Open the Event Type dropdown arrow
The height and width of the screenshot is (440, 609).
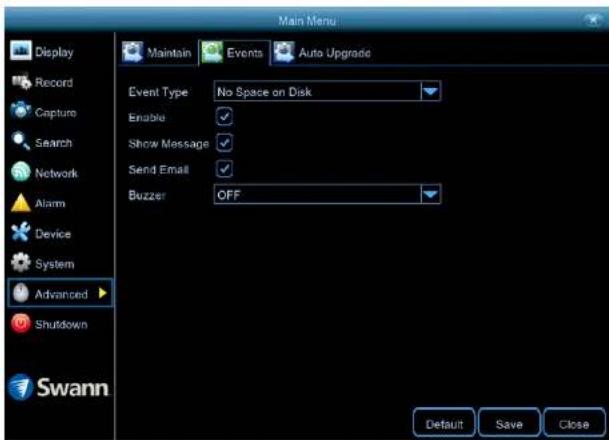[430, 91]
